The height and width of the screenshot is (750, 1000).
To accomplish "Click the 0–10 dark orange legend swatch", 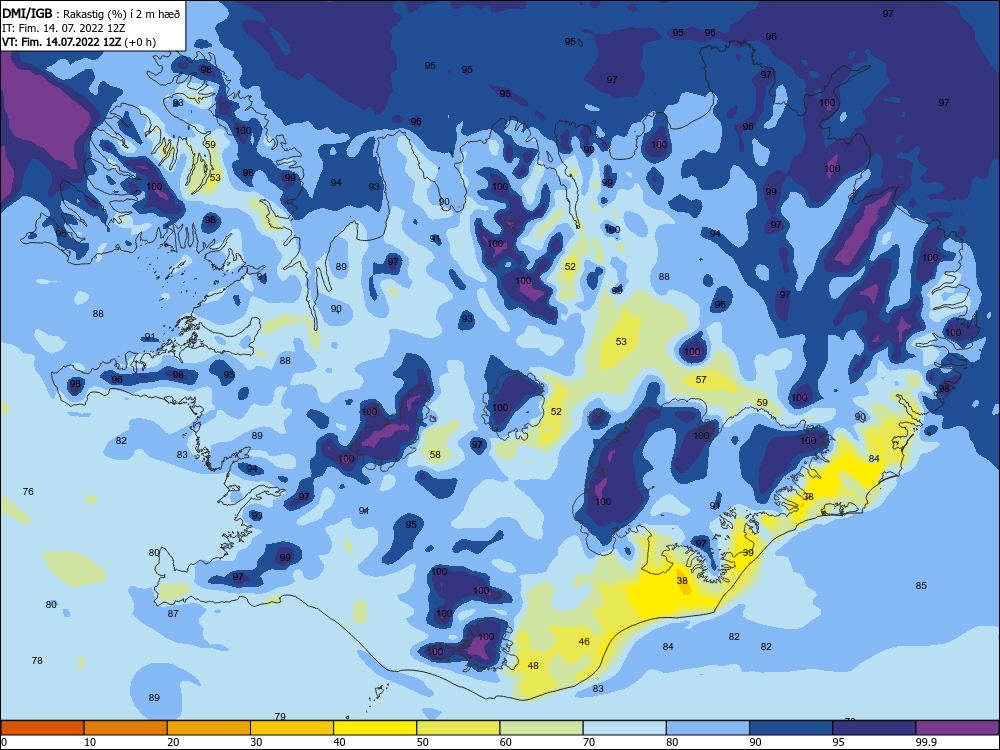I will coord(42,728).
